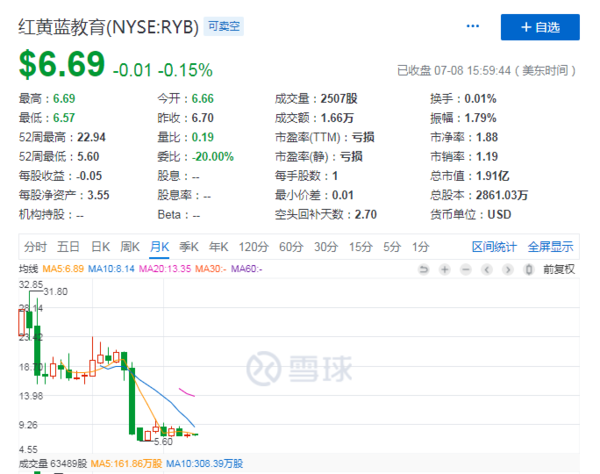Open the three-dot more options menu
600x474 pixels.
[473, 26]
